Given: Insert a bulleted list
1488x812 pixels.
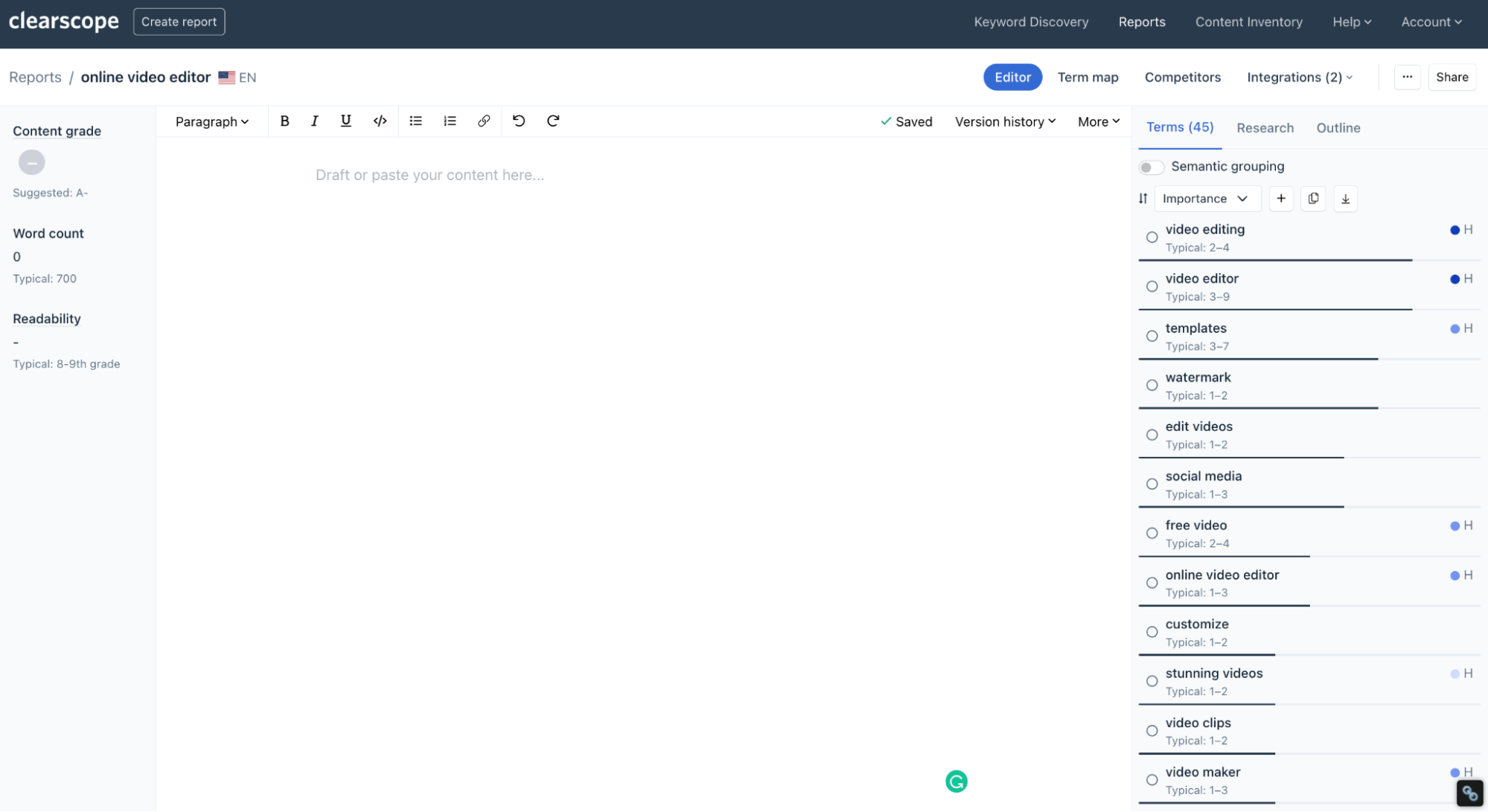Looking at the screenshot, I should tap(415, 121).
